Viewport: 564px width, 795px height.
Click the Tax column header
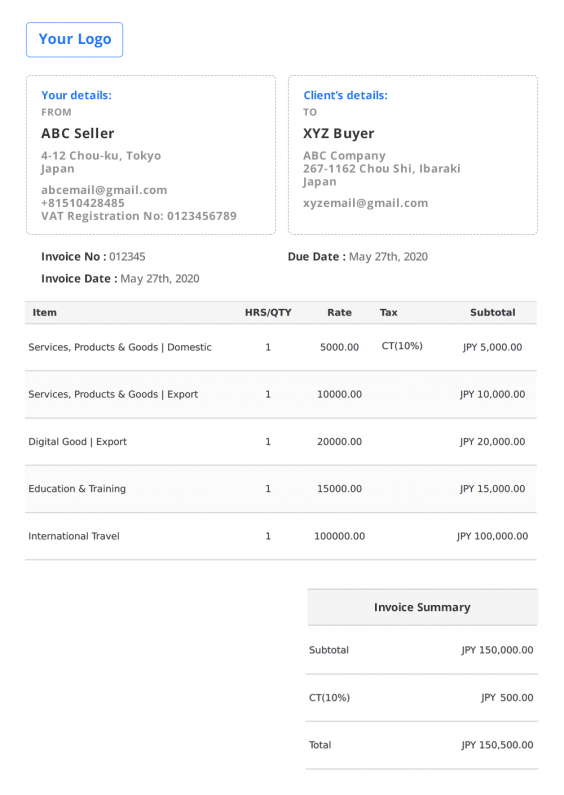(389, 312)
